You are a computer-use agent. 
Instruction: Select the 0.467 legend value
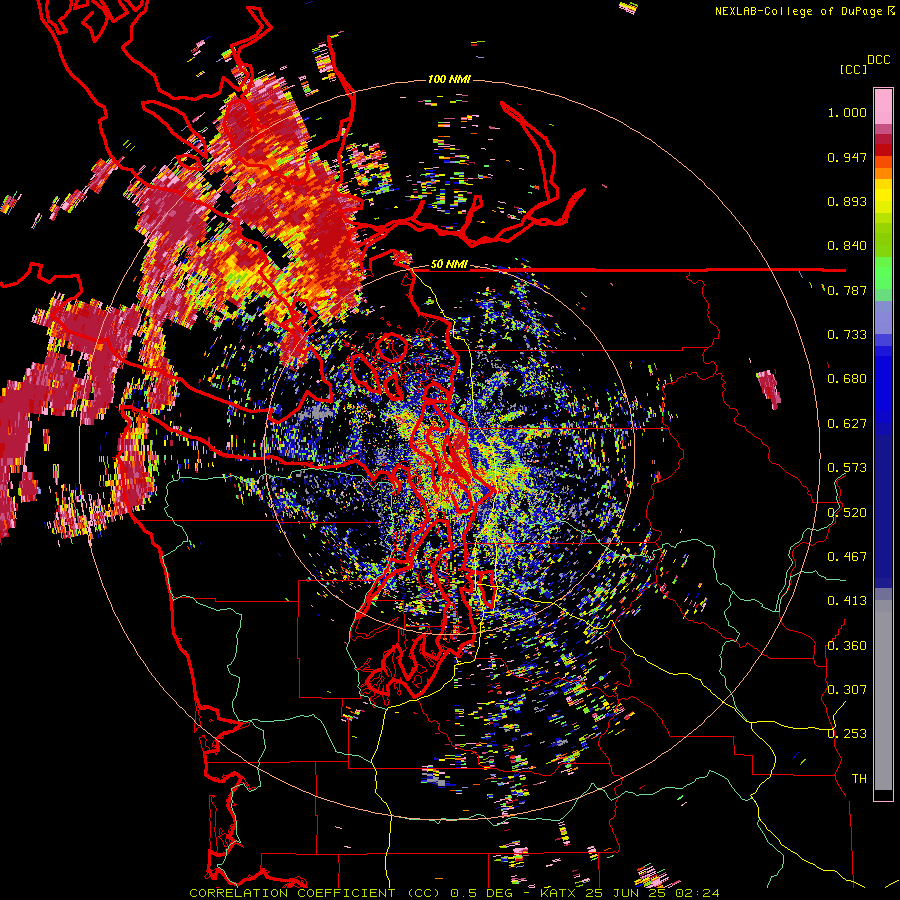point(847,557)
